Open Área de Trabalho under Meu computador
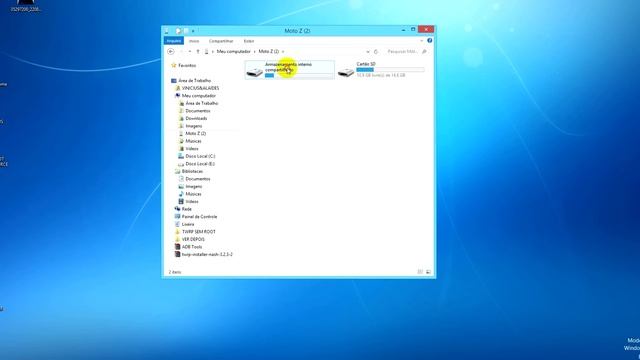 [x=202, y=103]
